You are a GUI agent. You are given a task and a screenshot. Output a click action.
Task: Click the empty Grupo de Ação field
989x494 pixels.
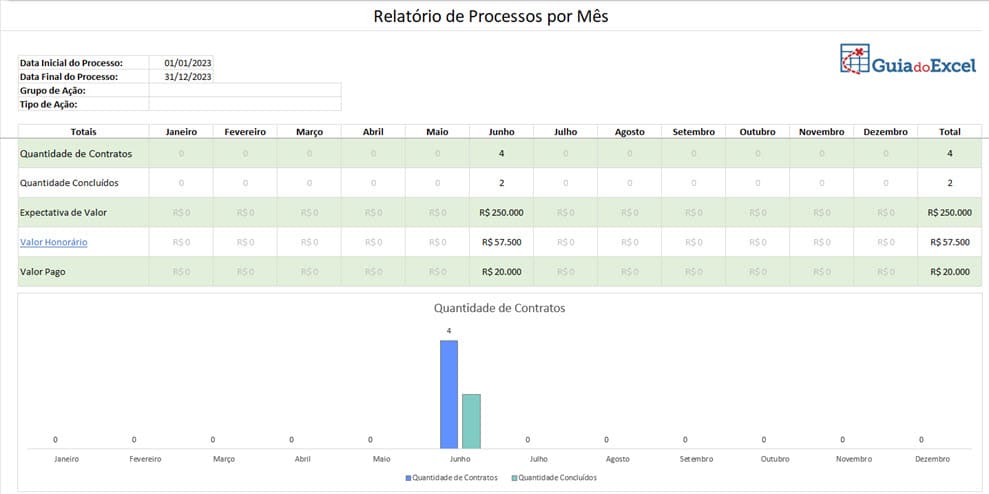(x=244, y=90)
